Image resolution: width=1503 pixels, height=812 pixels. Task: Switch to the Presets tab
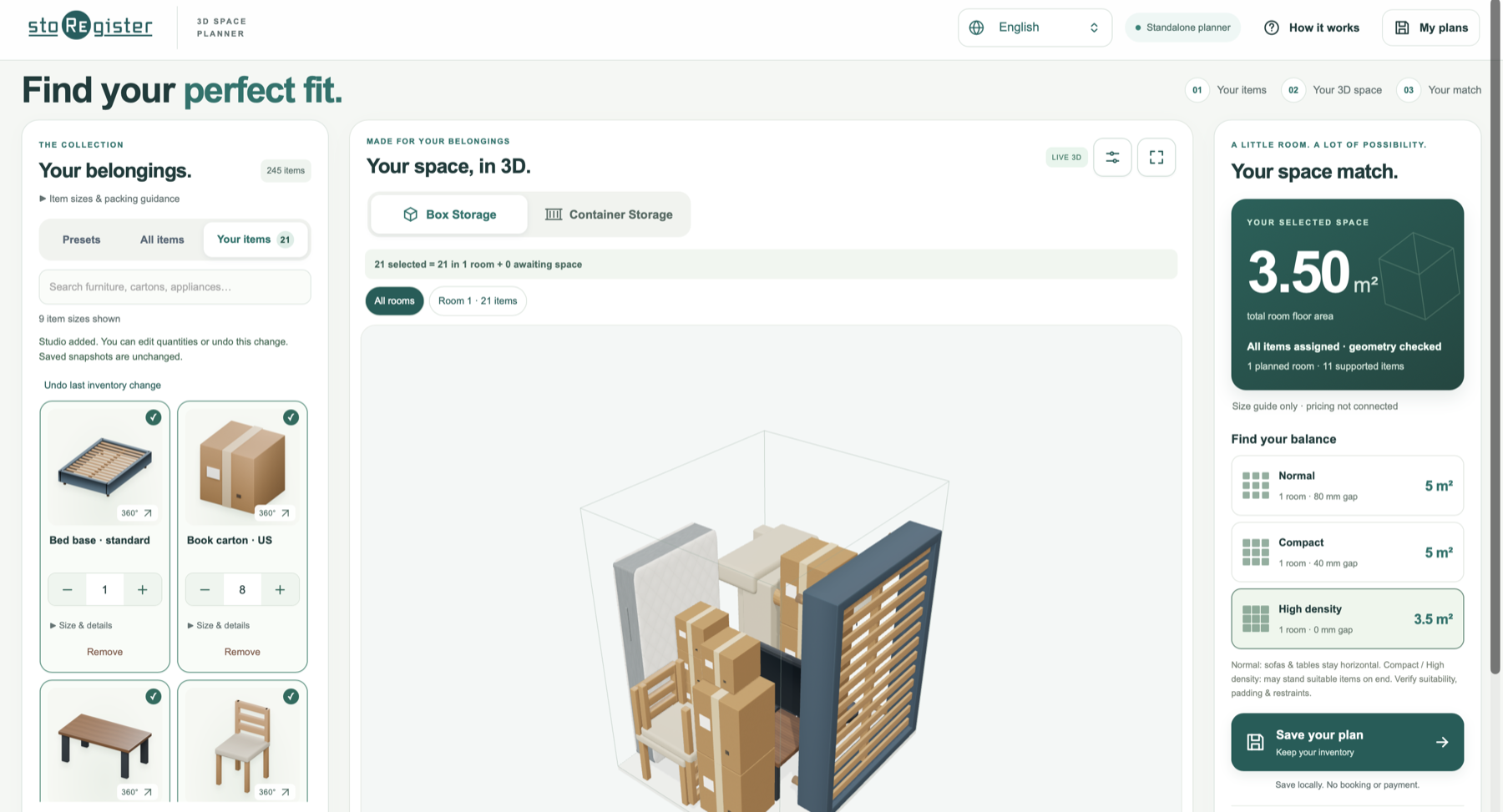(x=81, y=240)
